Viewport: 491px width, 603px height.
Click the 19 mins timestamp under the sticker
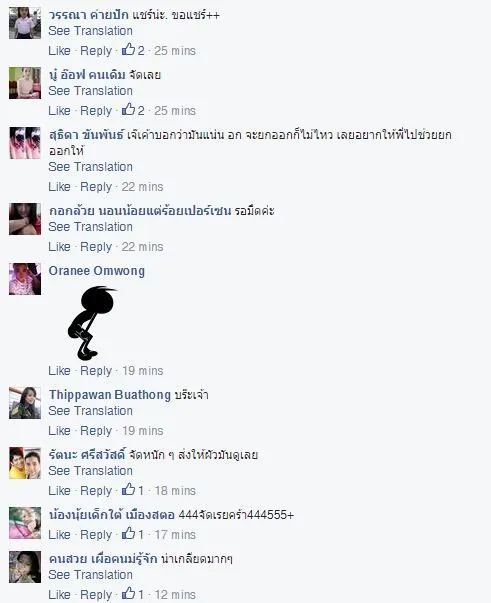click(x=143, y=371)
